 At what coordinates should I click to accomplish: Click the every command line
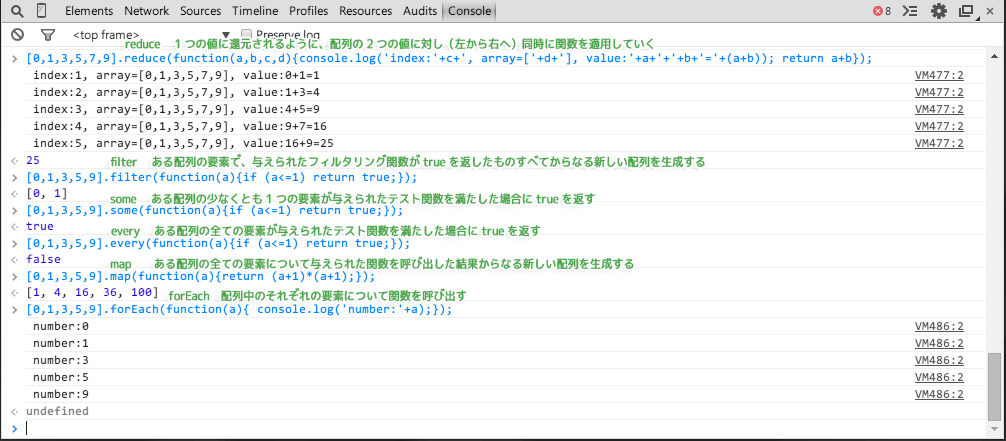coord(218,244)
